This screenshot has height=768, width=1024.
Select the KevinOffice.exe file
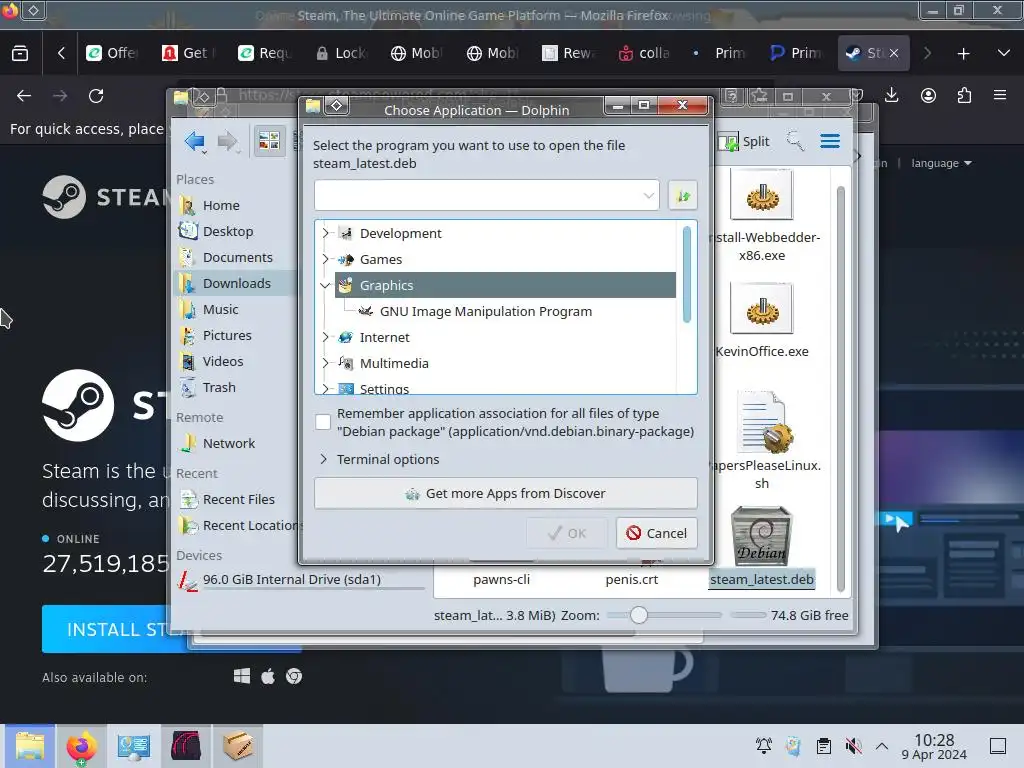[761, 321]
